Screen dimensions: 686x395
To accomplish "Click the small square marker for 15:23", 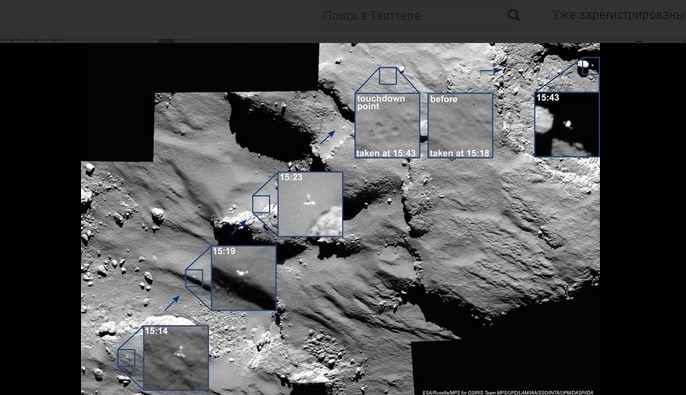I will [x=261, y=204].
